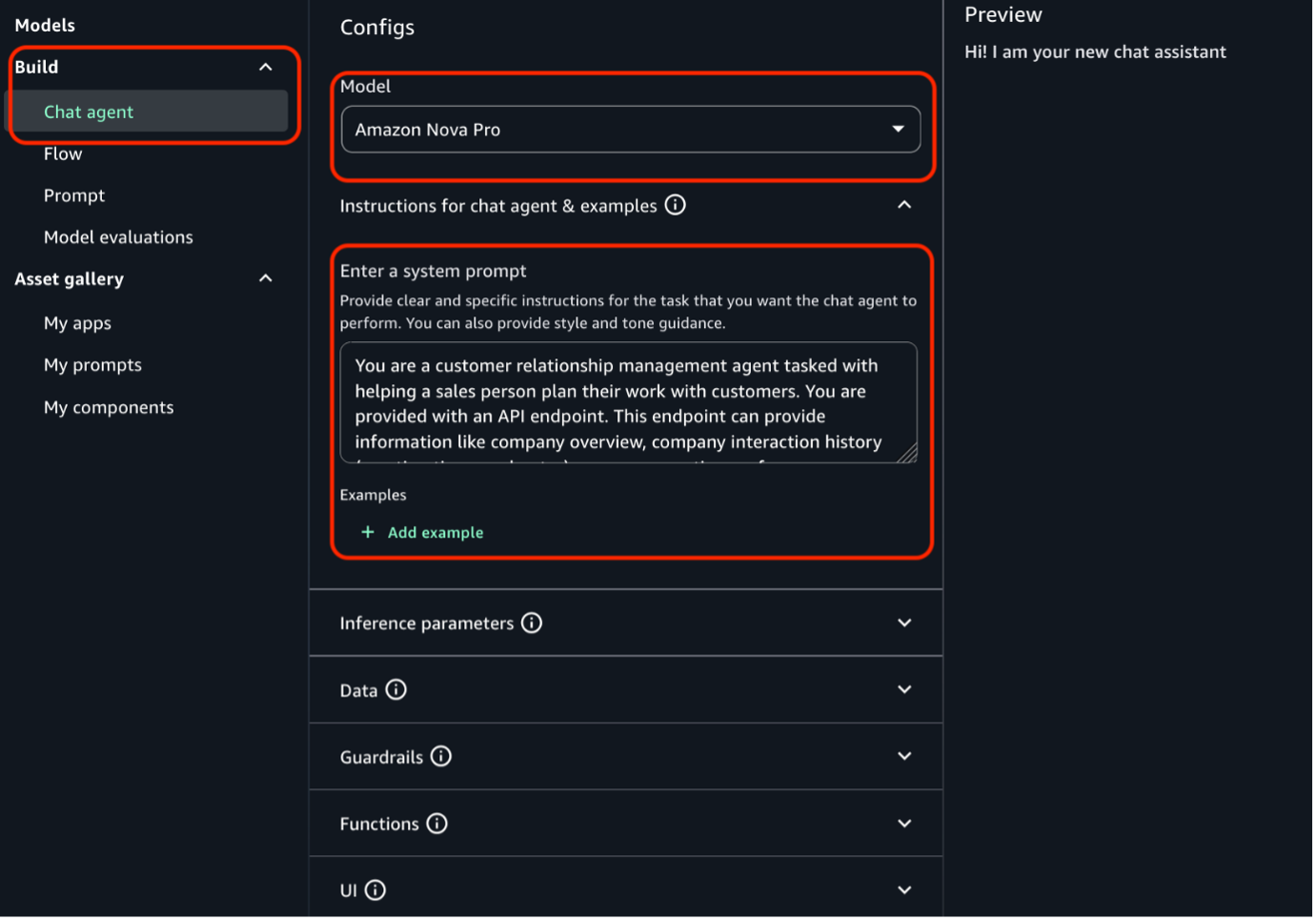This screenshot has height=920, width=1316.
Task: Collapse the Instructions for chat agent section
Action: click(x=904, y=205)
